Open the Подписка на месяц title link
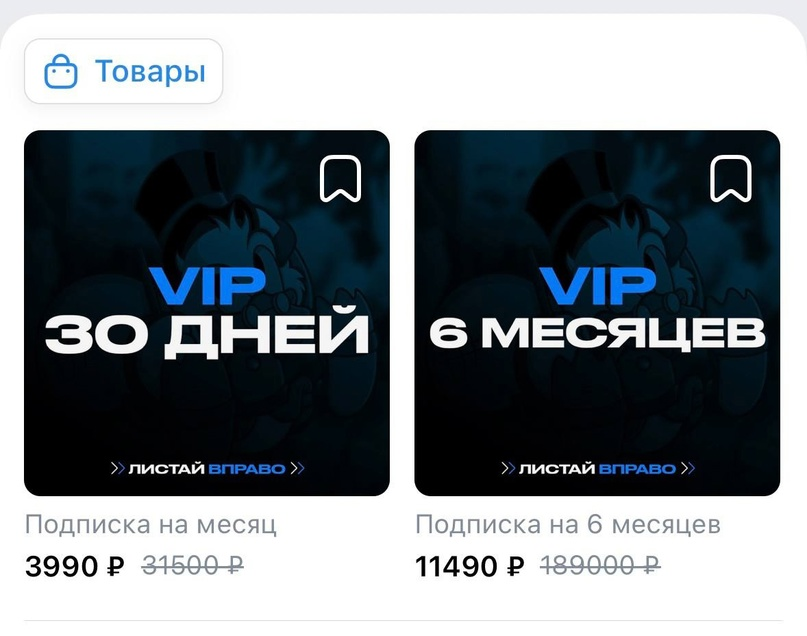The height and width of the screenshot is (636, 807). pyautogui.click(x=151, y=525)
